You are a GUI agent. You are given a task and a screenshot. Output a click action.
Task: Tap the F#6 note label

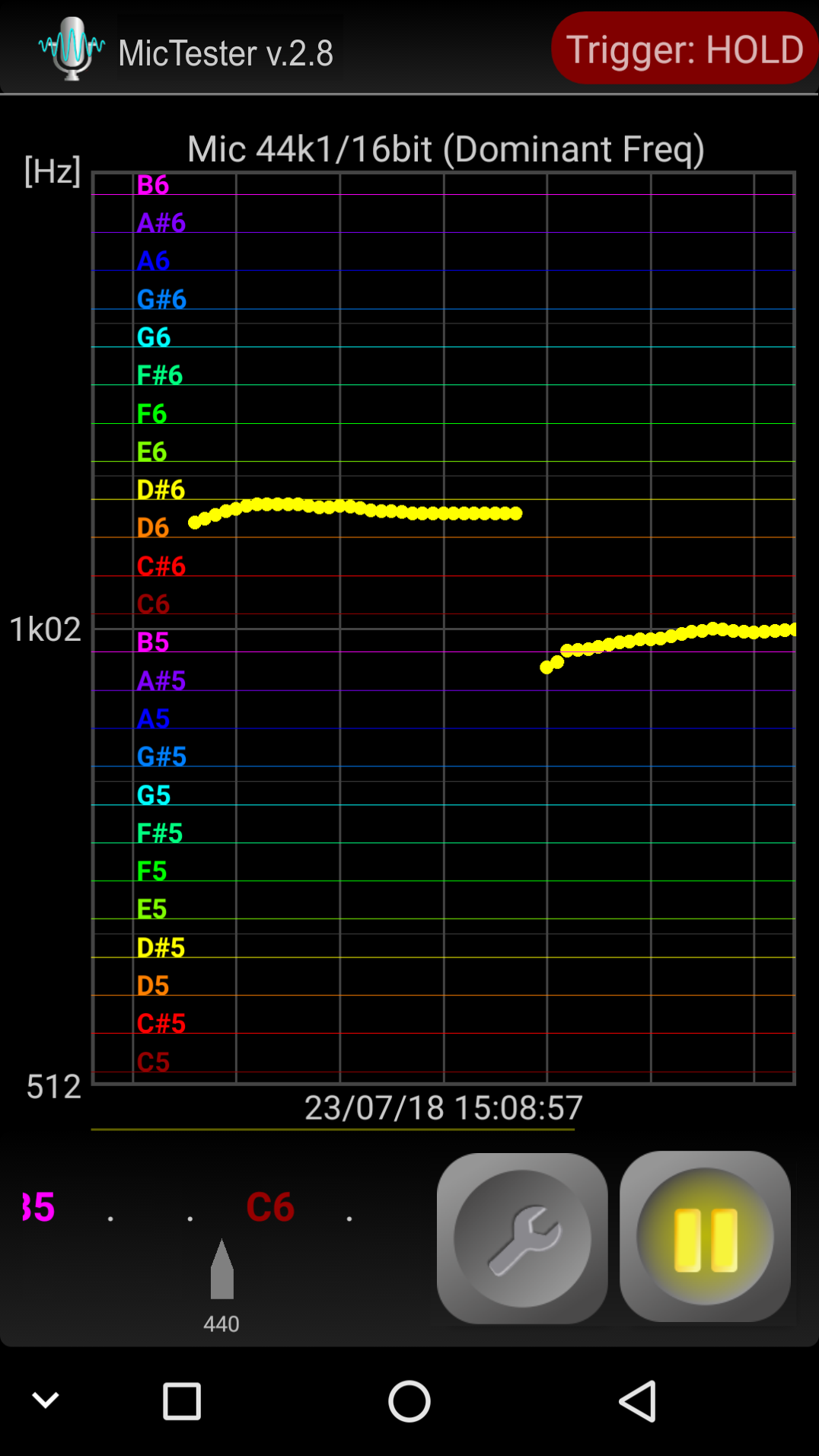[160, 375]
